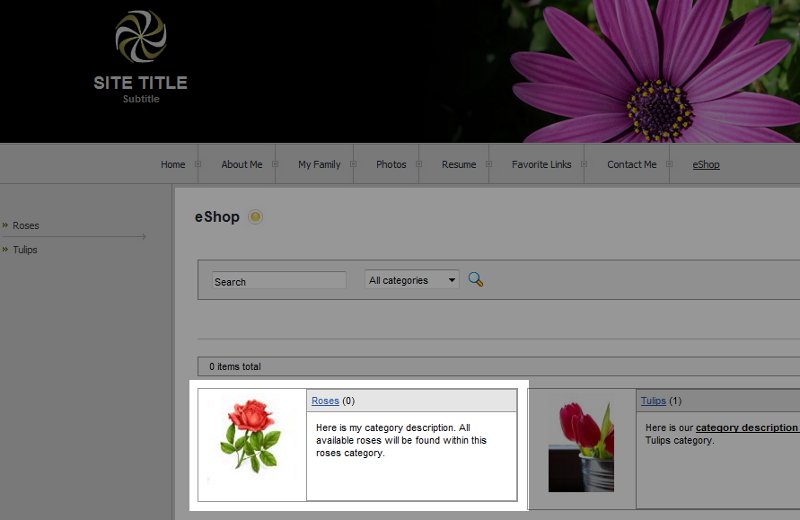Click the yellow circle icon beside eShop heading

point(256,217)
